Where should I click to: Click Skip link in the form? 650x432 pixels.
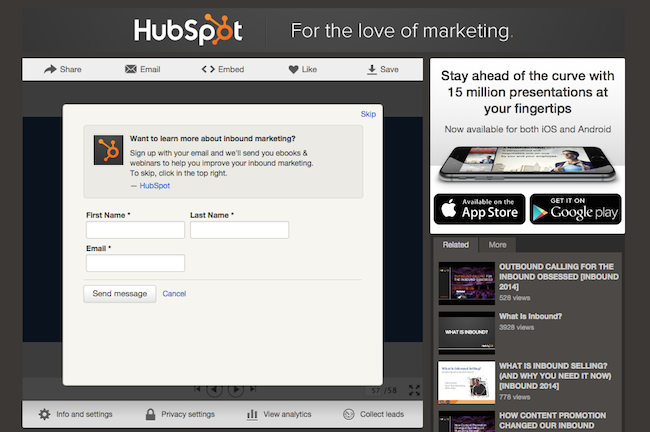click(368, 114)
